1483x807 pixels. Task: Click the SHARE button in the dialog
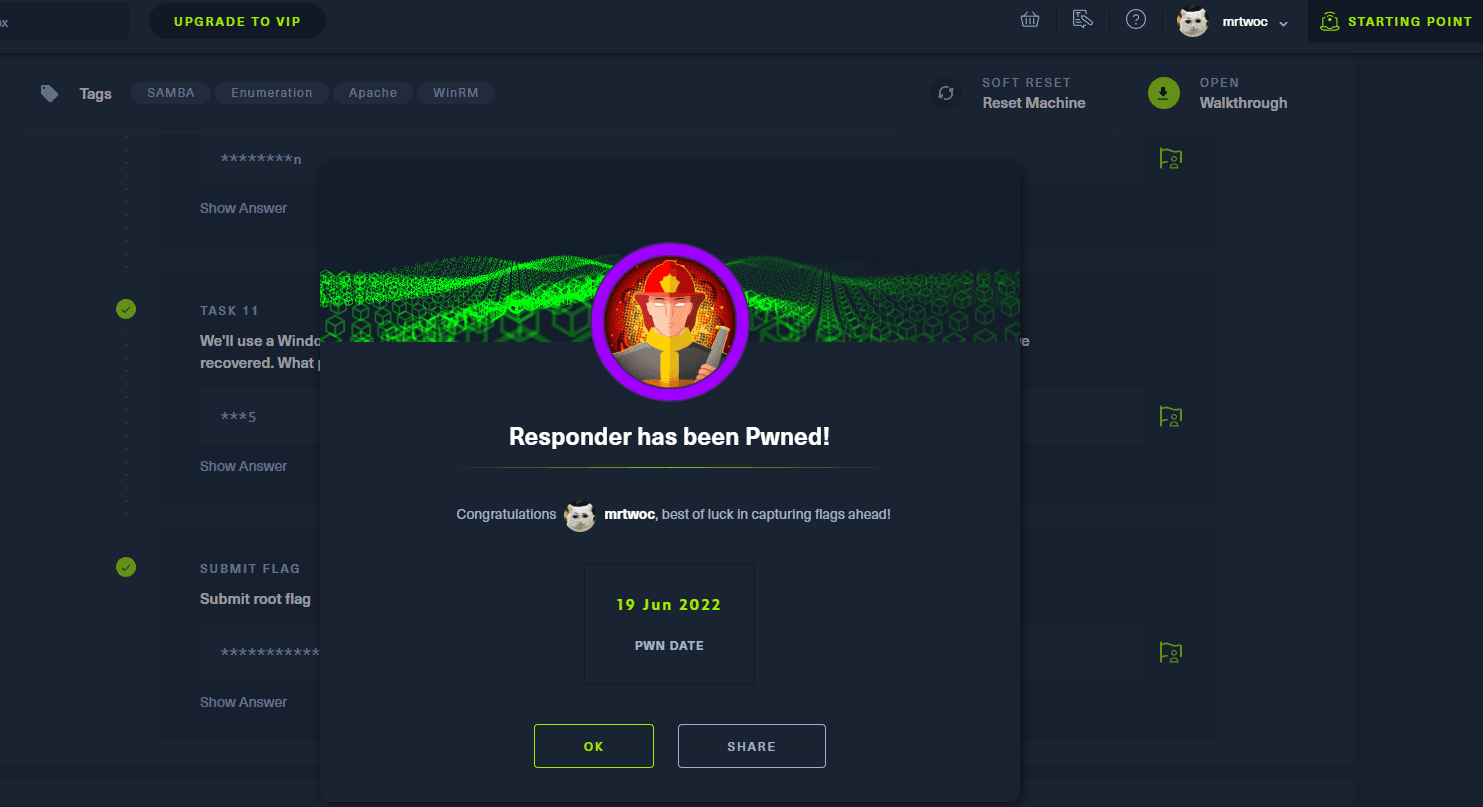point(752,746)
